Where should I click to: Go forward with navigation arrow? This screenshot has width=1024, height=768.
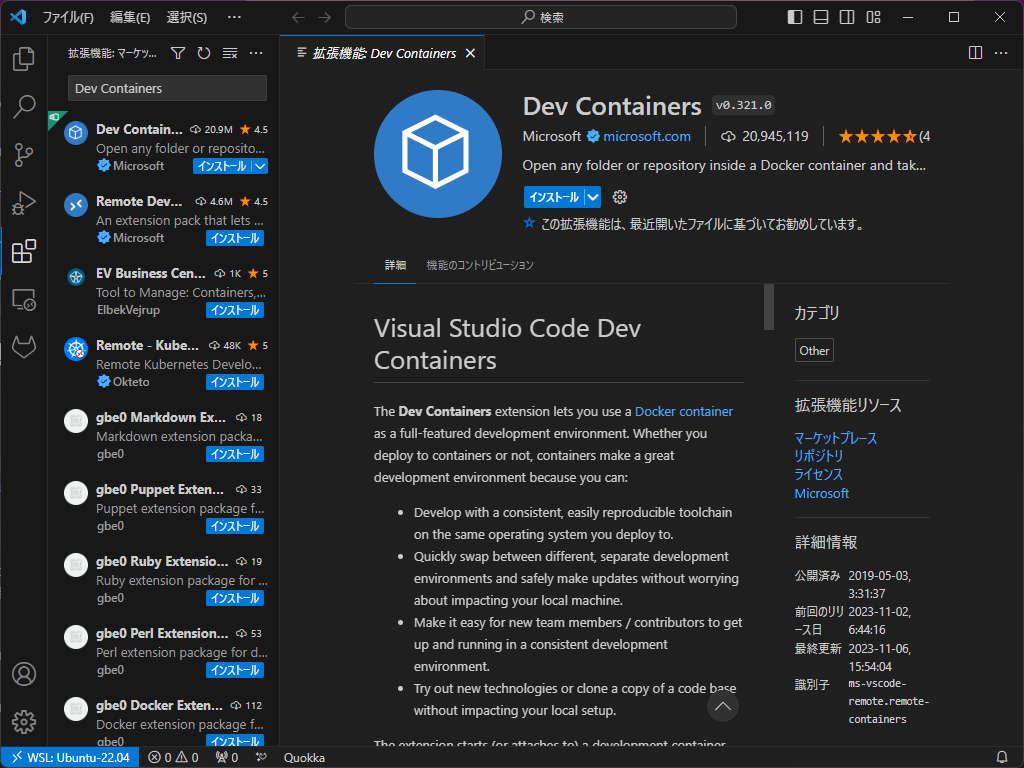[325, 17]
